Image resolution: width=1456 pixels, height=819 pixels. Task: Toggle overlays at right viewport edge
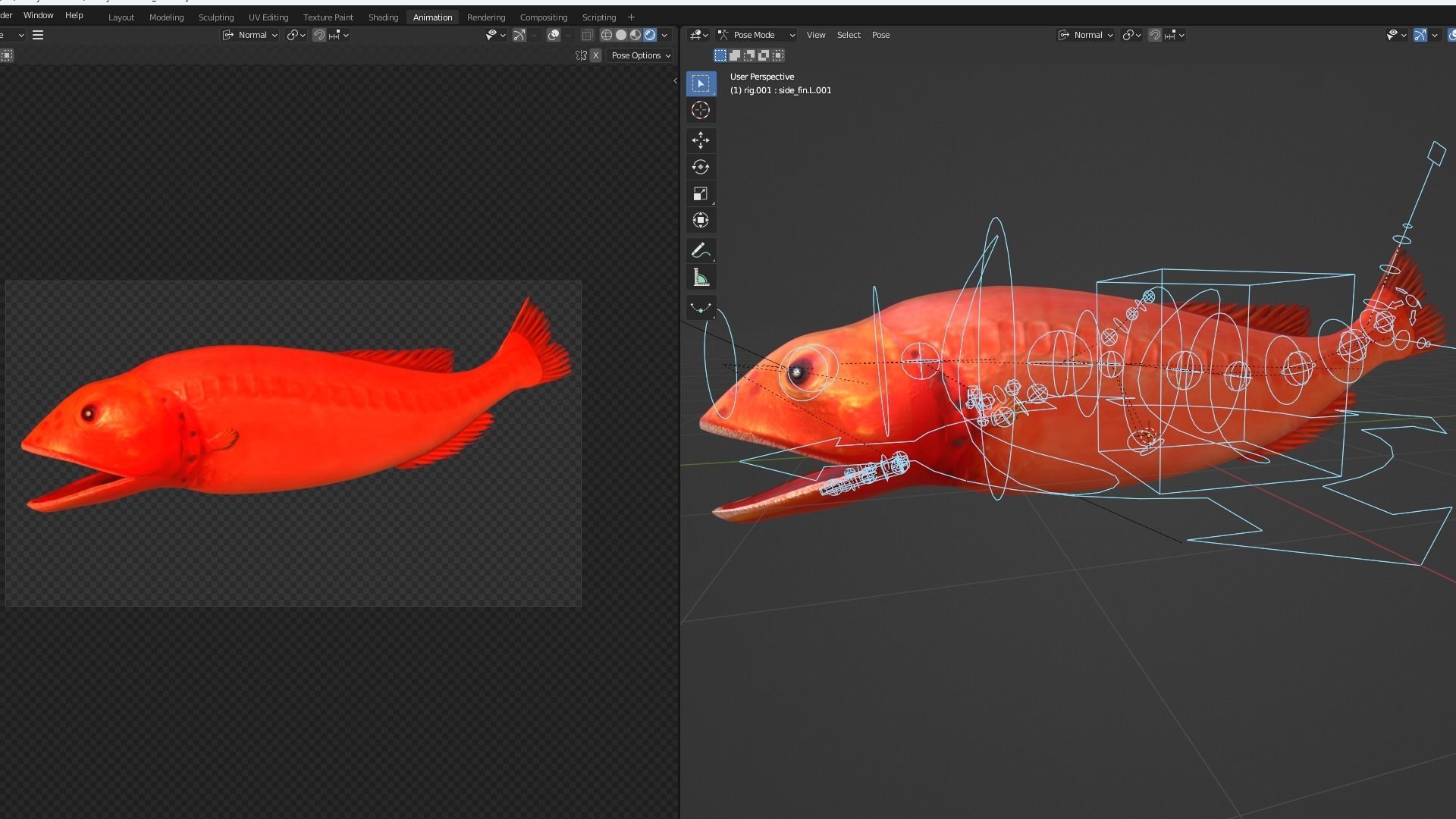pos(1451,35)
